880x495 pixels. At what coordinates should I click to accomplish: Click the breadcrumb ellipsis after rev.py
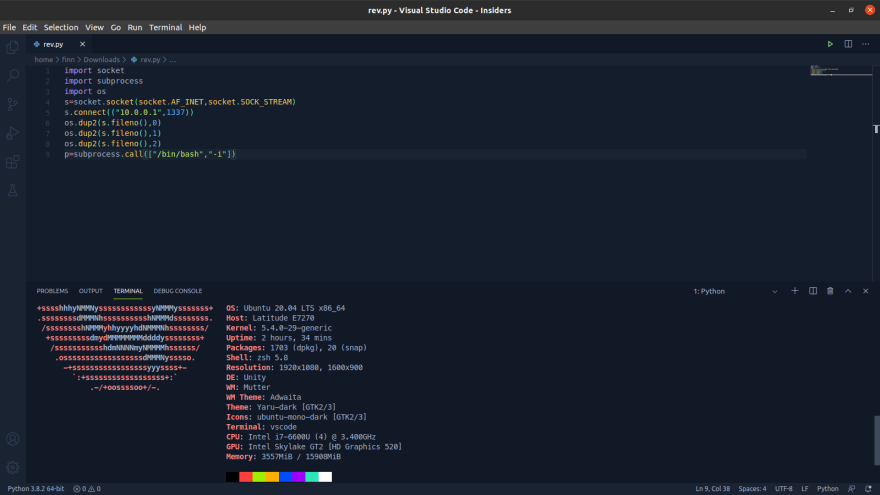tap(173, 59)
